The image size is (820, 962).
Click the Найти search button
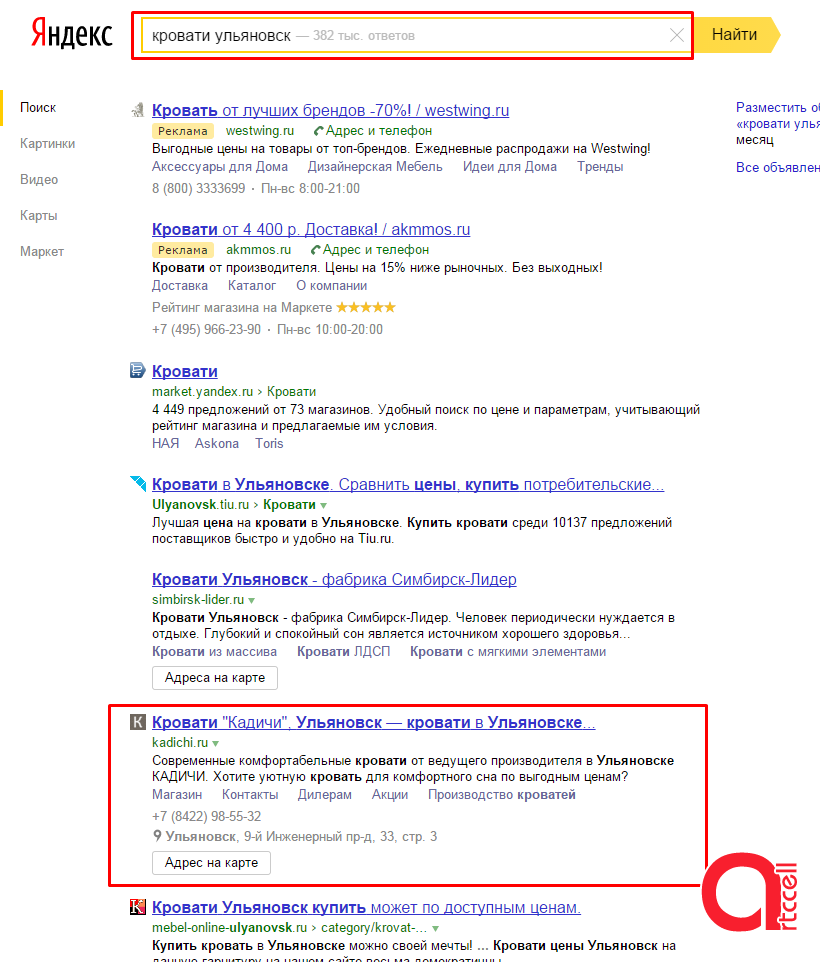tap(737, 35)
